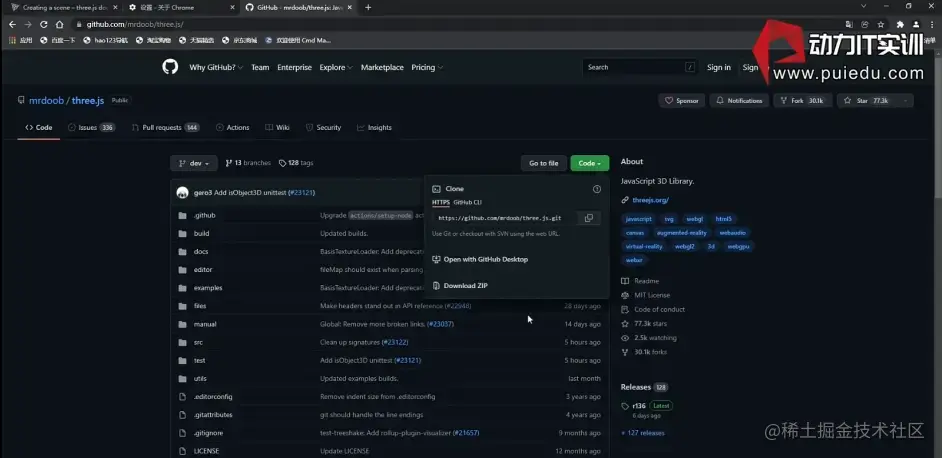Click the javascript topic tag

[x=639, y=219]
